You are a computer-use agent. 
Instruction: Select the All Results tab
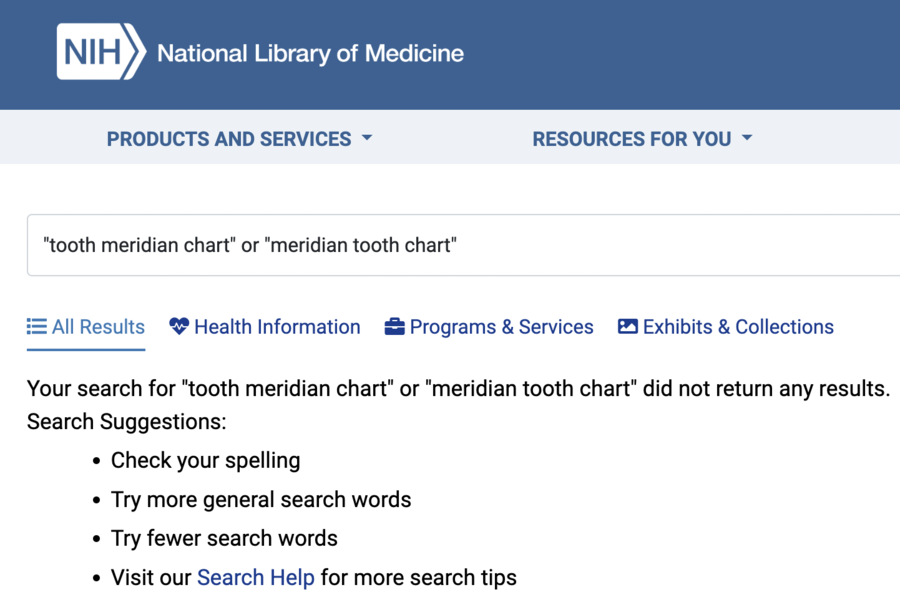tap(86, 327)
